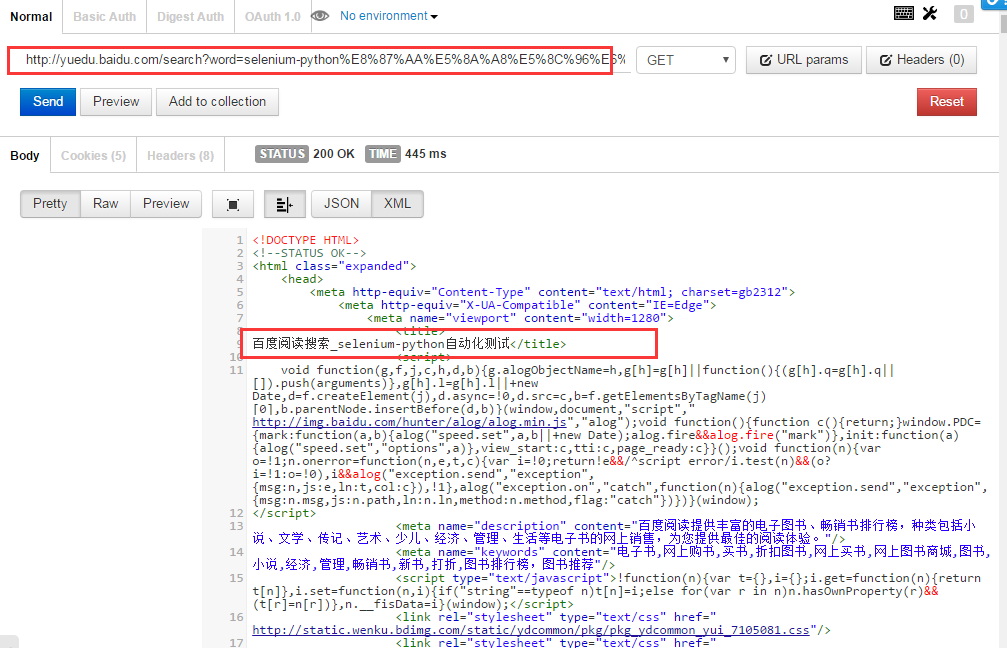
Task: Click the TIME label badge
Action: pos(383,154)
